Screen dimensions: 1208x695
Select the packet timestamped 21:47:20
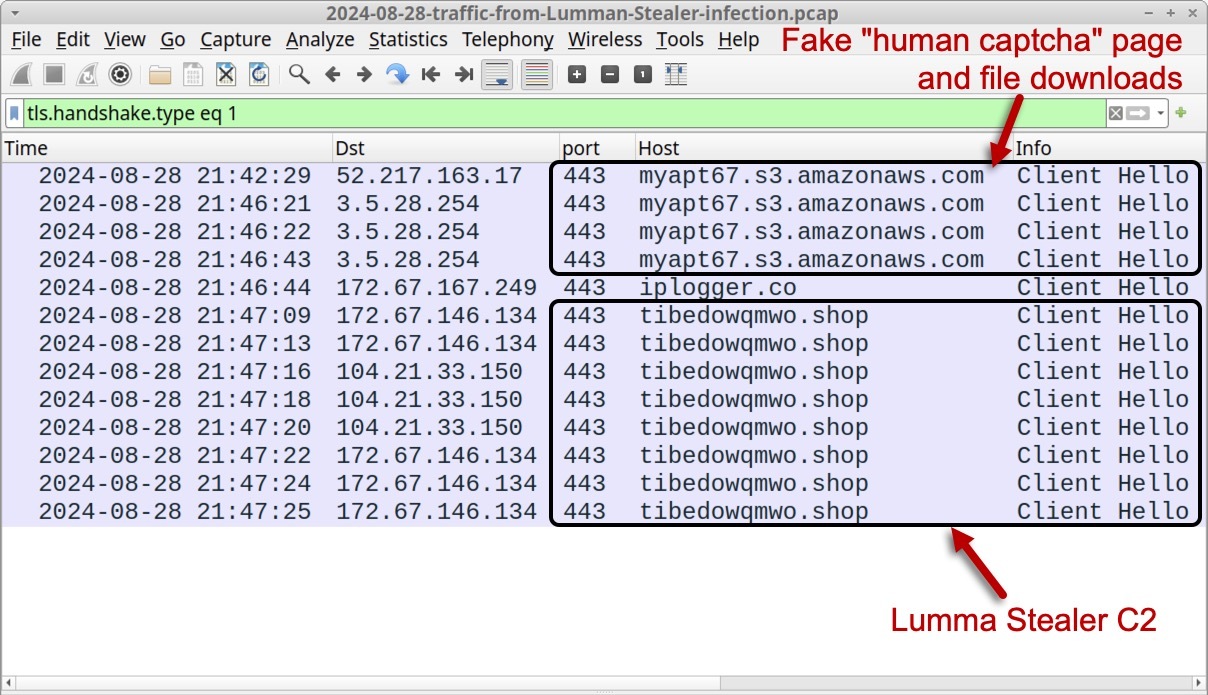pos(604,428)
